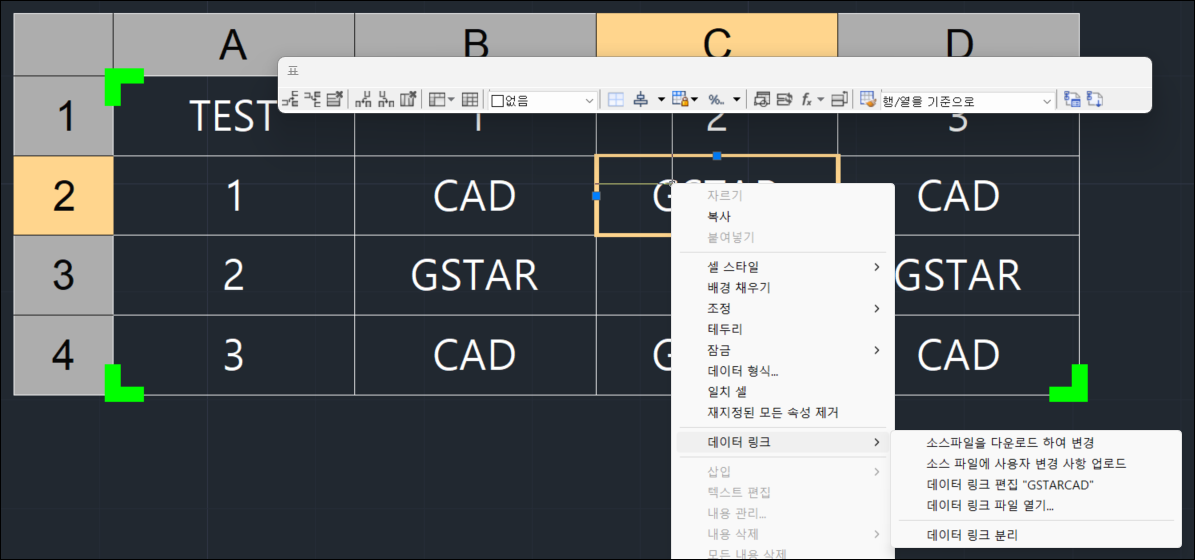Open the 조정 submenu
The image size is (1195, 560).
click(x=782, y=309)
